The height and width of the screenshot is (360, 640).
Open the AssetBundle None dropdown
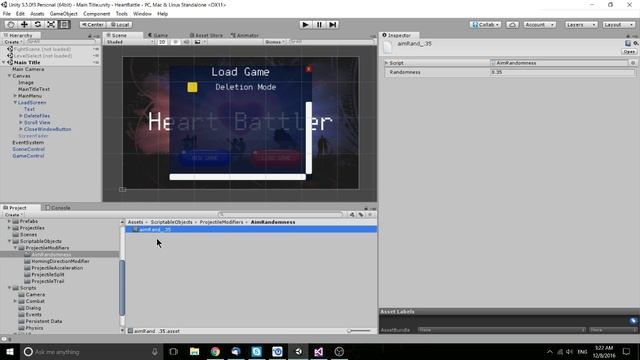[x=502, y=330]
